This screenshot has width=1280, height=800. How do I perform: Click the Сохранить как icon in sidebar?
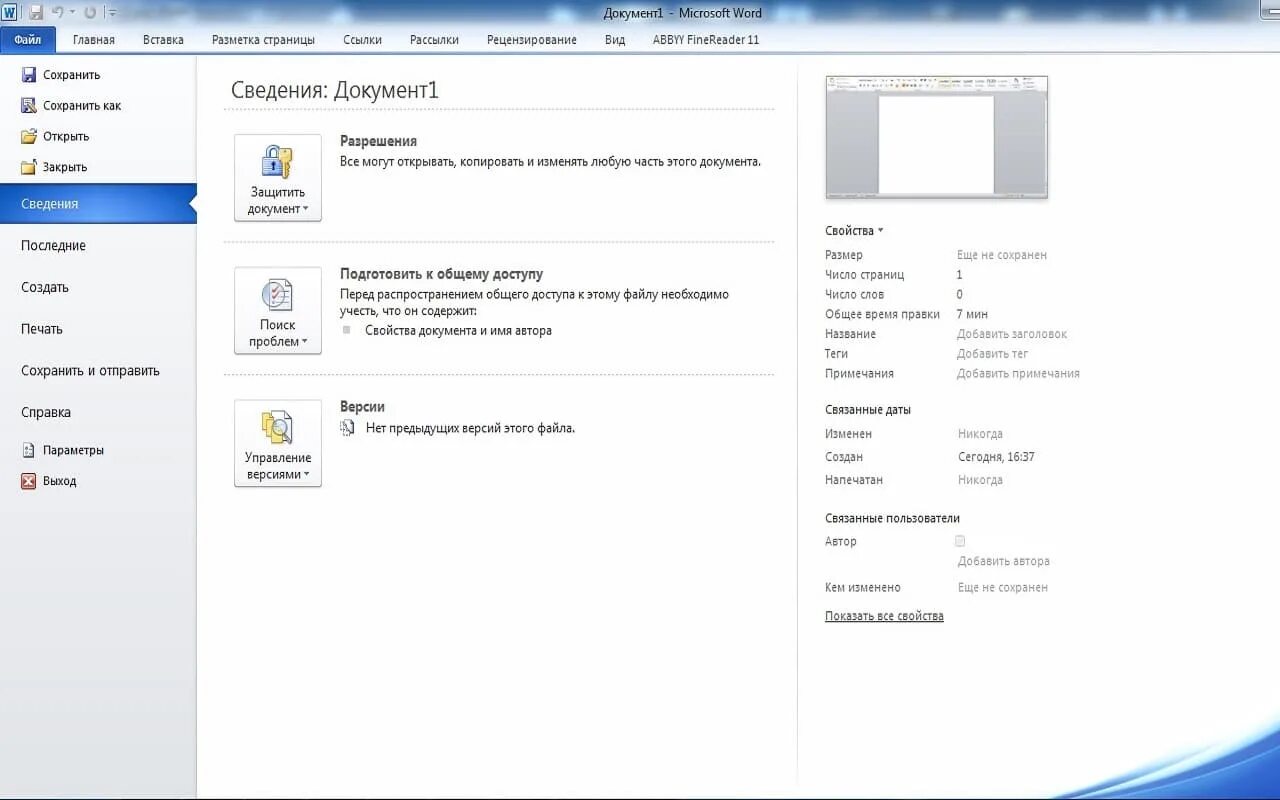click(29, 105)
